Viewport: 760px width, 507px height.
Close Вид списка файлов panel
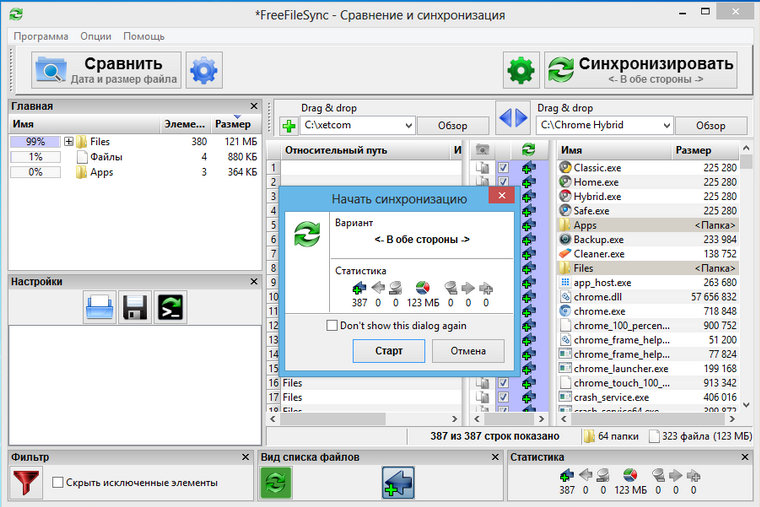pyautogui.click(x=495, y=457)
